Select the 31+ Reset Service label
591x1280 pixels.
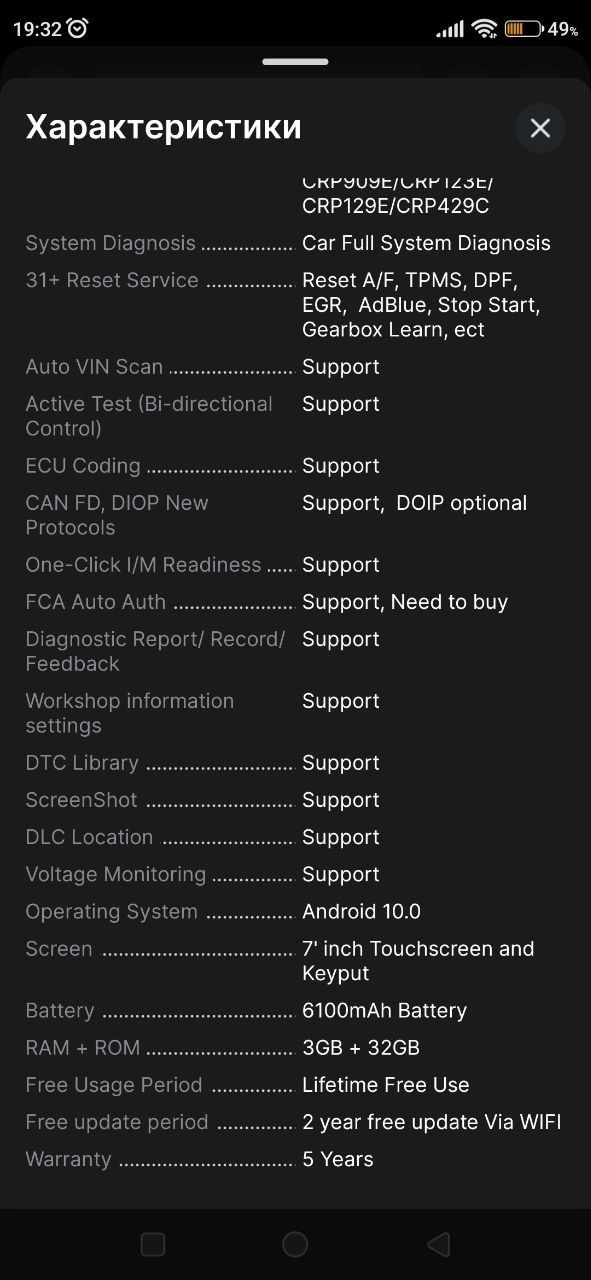tap(112, 280)
